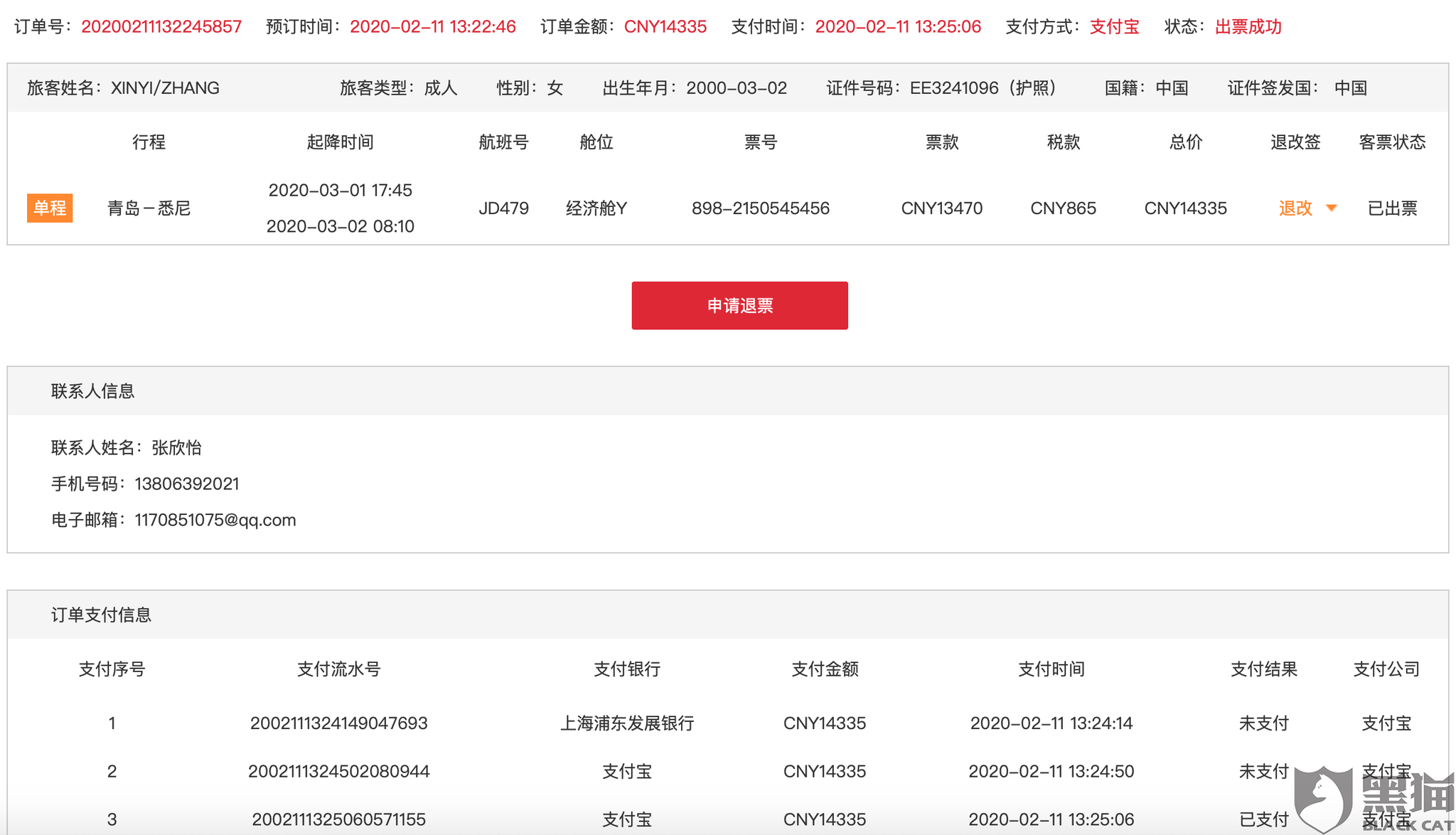Select 支付宝 company in payment row 1

(1386, 723)
